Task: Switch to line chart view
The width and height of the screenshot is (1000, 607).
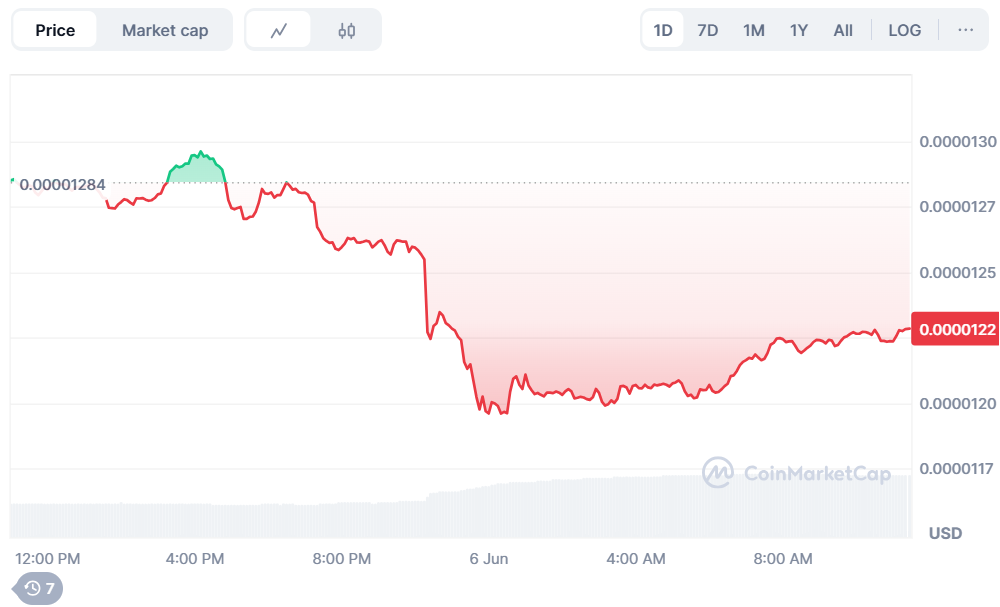Action: pyautogui.click(x=279, y=30)
